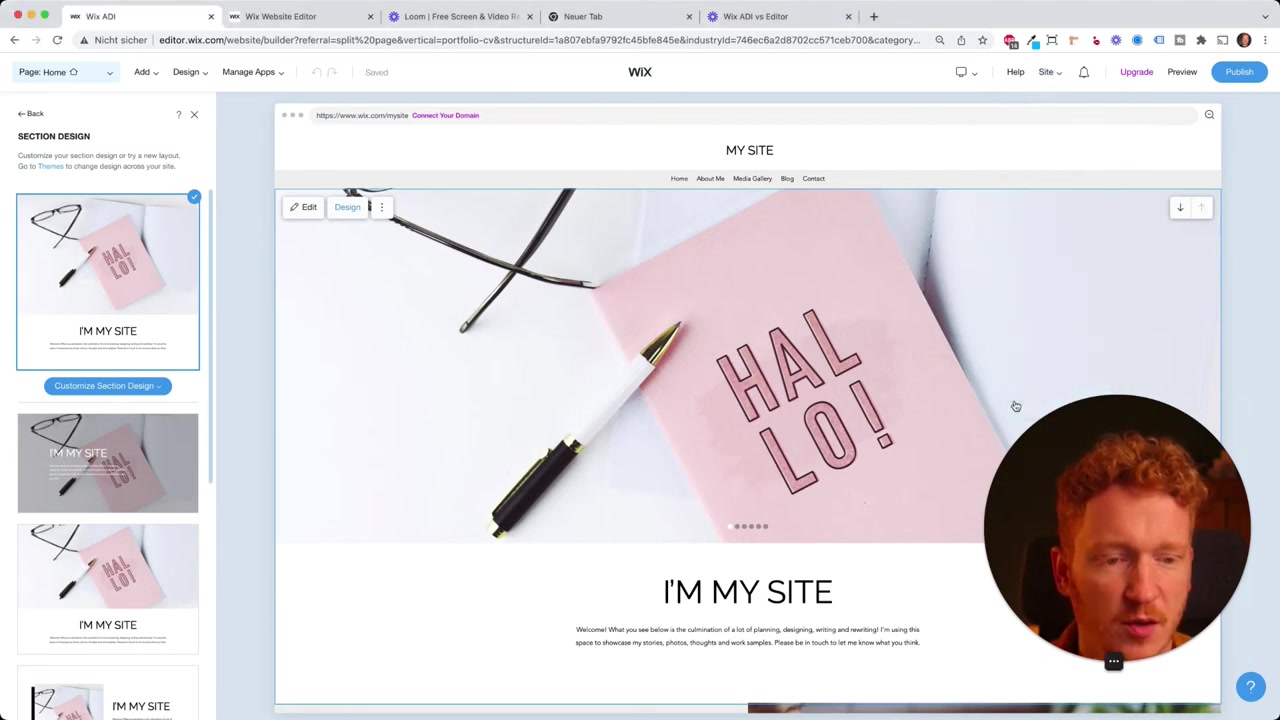The height and width of the screenshot is (720, 1280).
Task: Open the device view switcher dropdown
Action: (967, 72)
